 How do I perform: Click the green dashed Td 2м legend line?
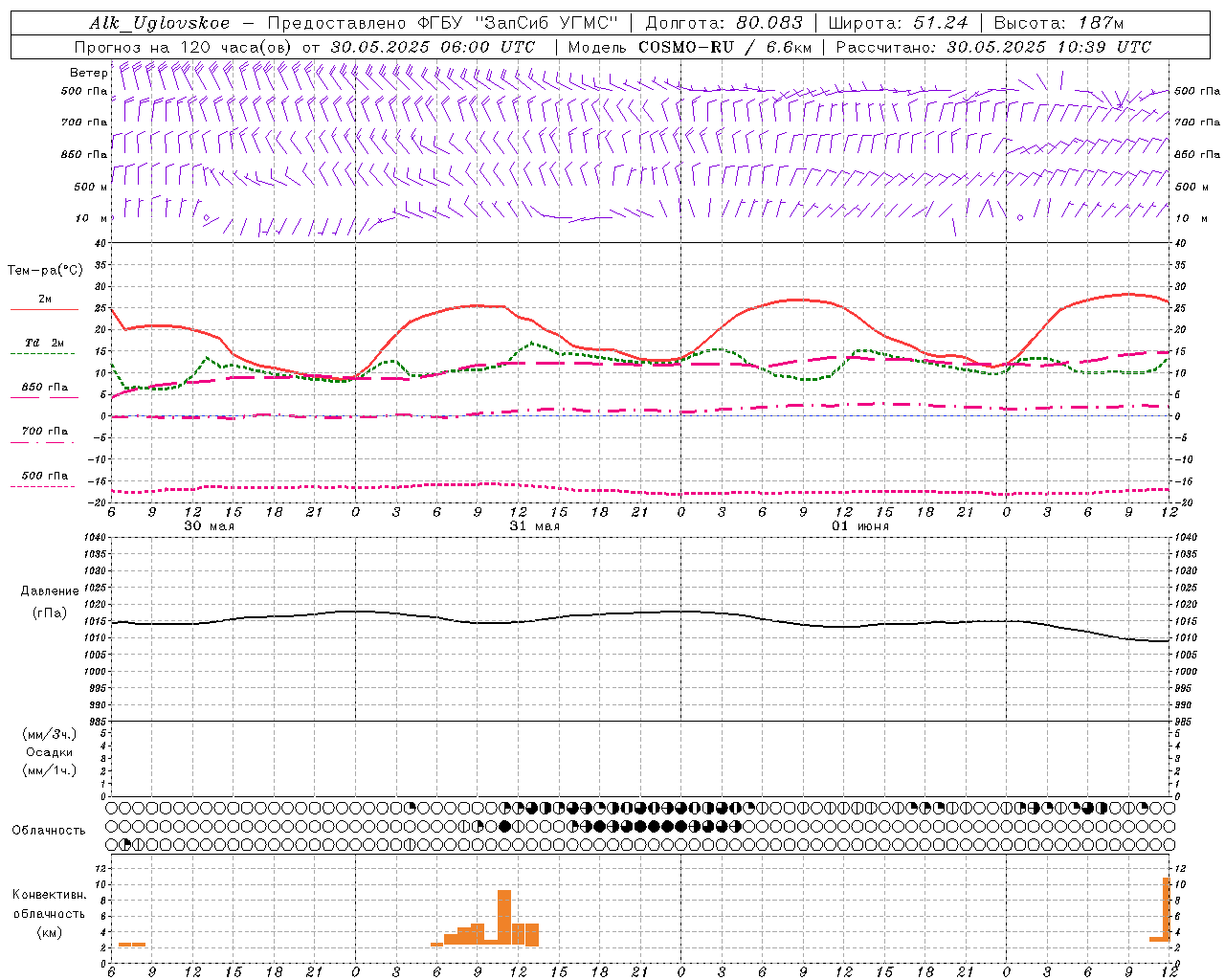(44, 353)
